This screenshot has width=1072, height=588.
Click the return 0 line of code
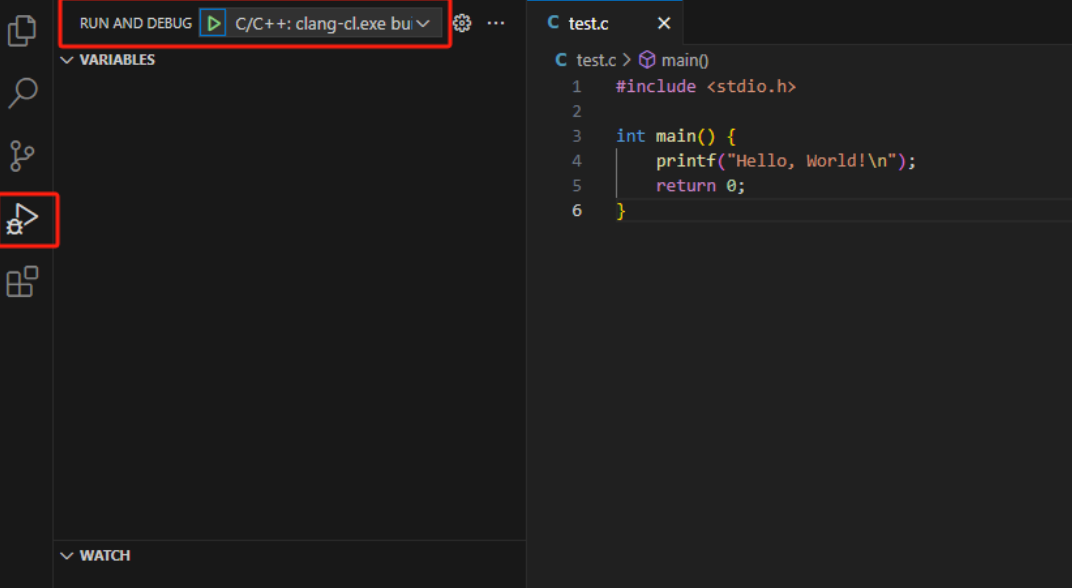point(700,186)
